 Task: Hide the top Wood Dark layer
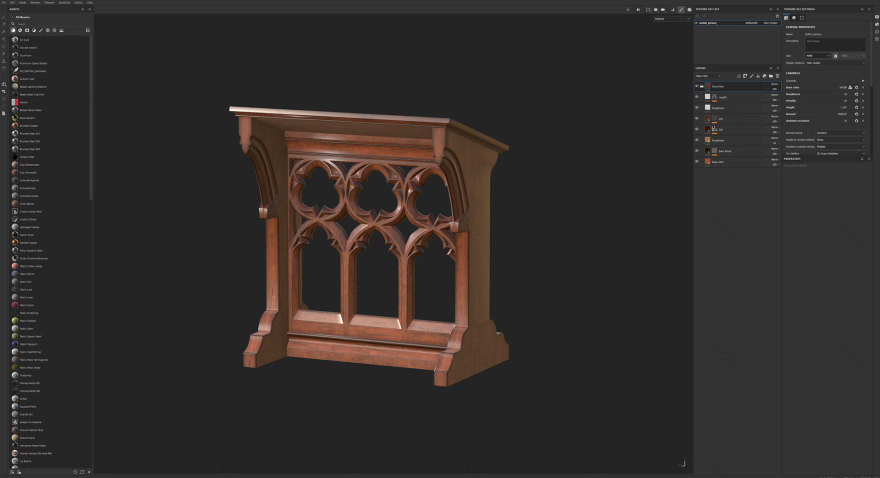tap(697, 86)
